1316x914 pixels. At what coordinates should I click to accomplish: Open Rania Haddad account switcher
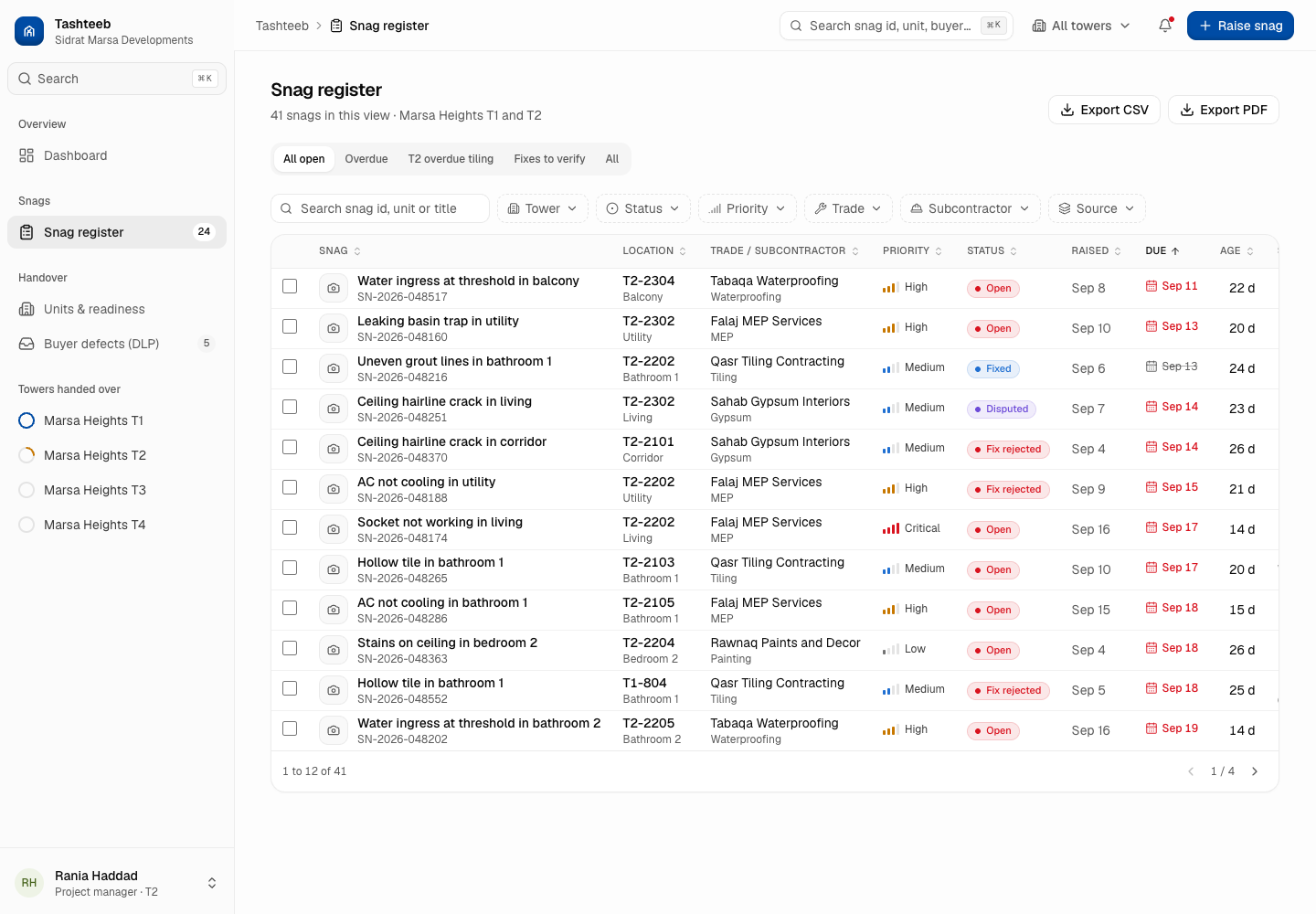(117, 883)
